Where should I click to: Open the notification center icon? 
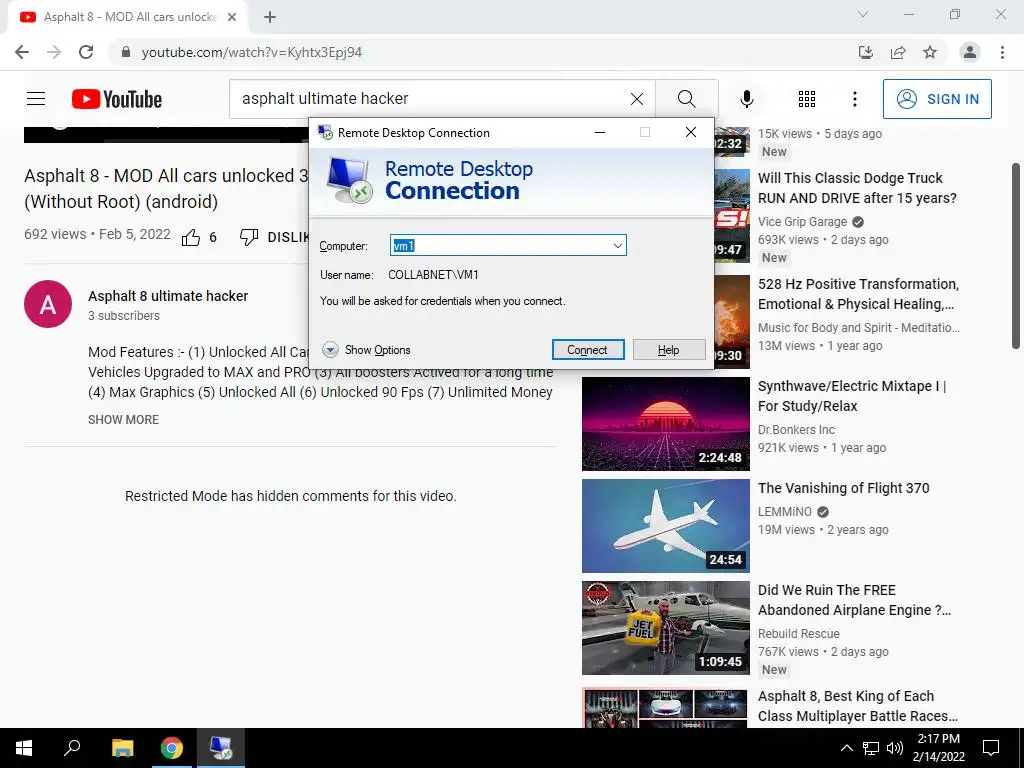click(x=991, y=748)
